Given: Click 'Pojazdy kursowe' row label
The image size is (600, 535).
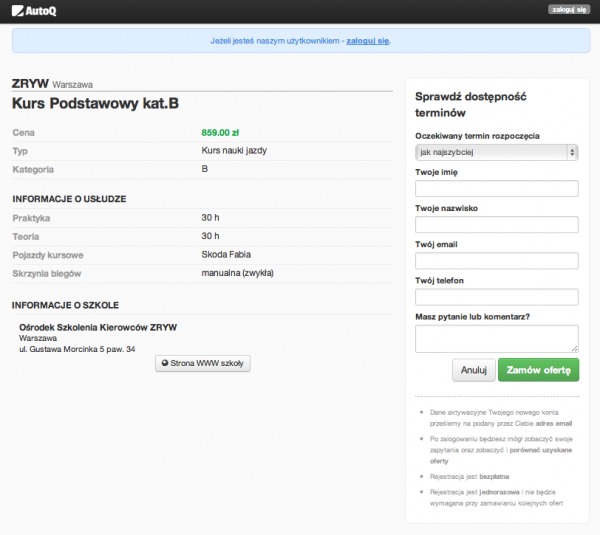Looking at the screenshot, I should [48, 255].
